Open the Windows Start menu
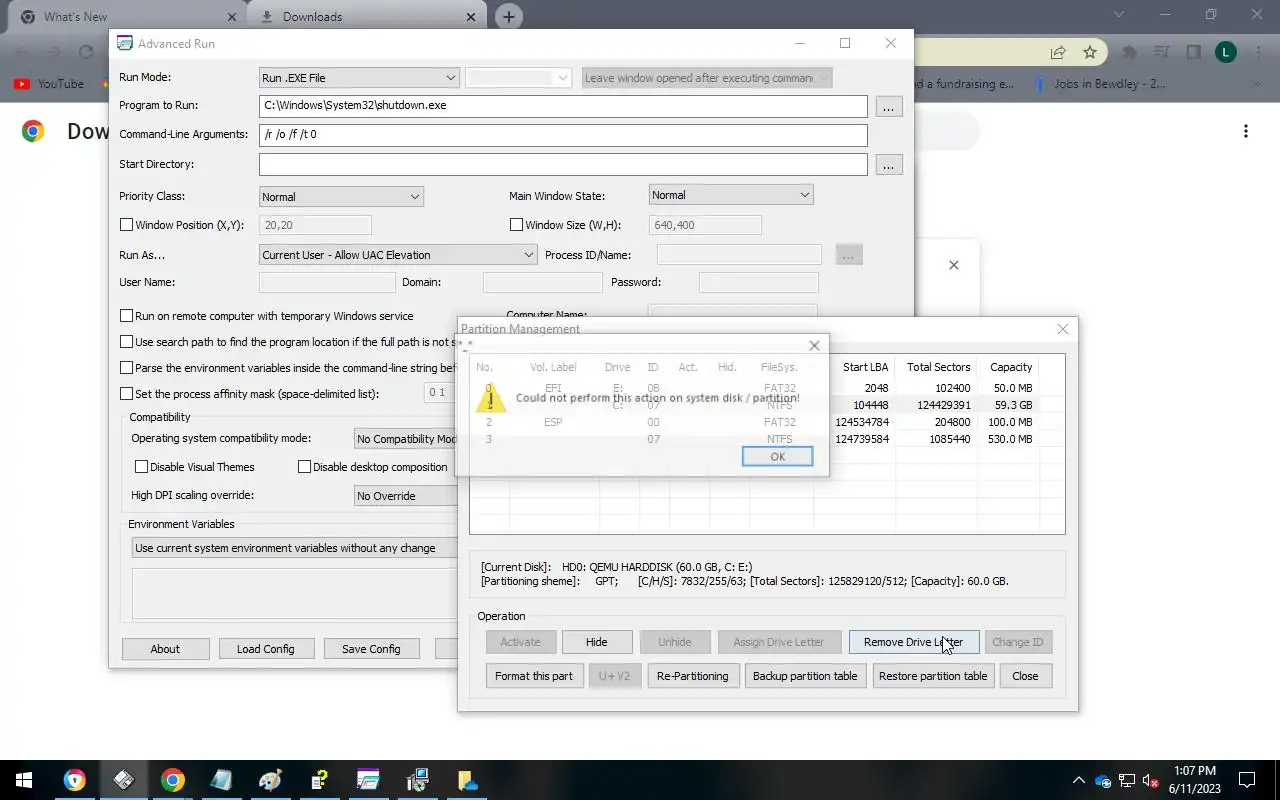Image resolution: width=1280 pixels, height=800 pixels. [24, 780]
